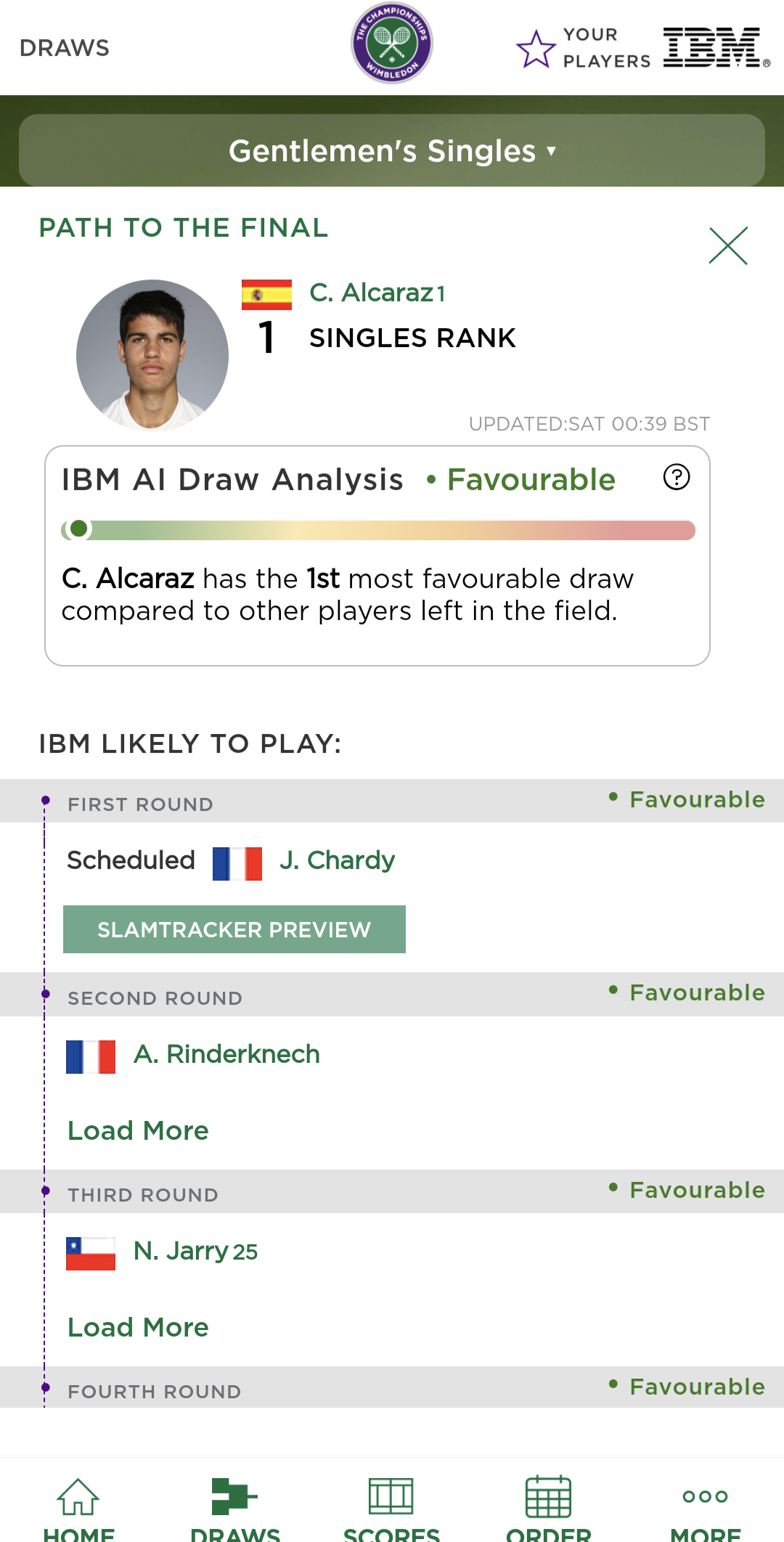Tap C. Alcaraz's profile photo
The image size is (784, 1542).
[x=152, y=355]
